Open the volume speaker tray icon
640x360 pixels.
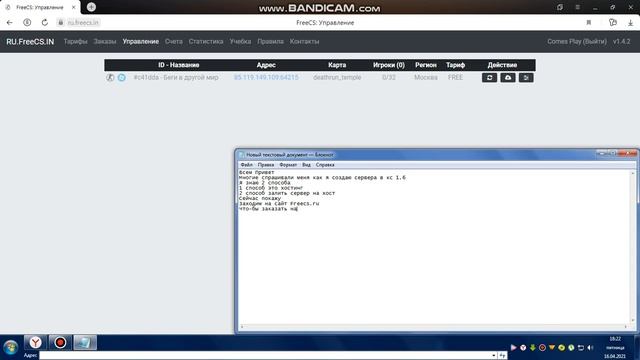(590, 347)
